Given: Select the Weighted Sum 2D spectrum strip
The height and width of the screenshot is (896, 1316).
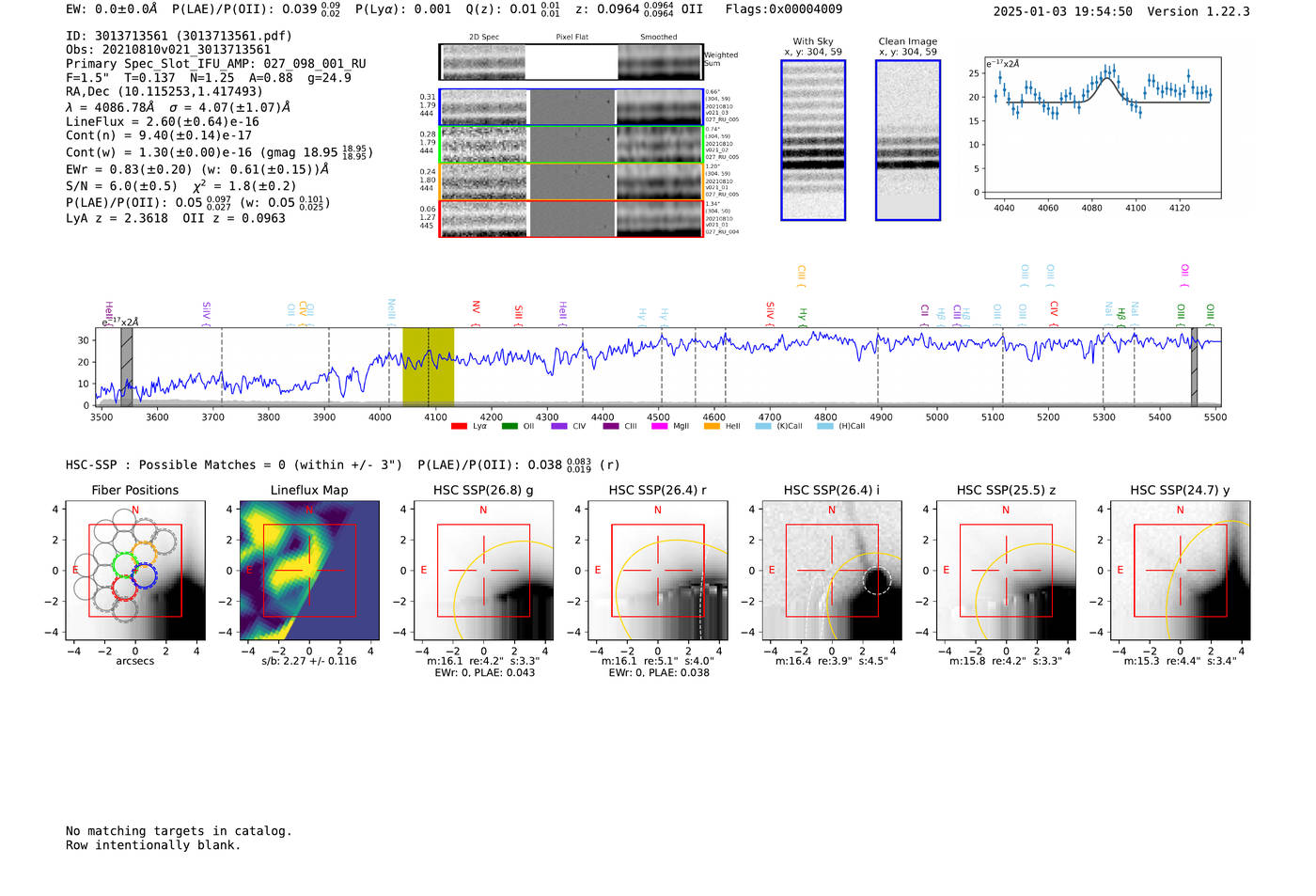Looking at the screenshot, I should (572, 62).
